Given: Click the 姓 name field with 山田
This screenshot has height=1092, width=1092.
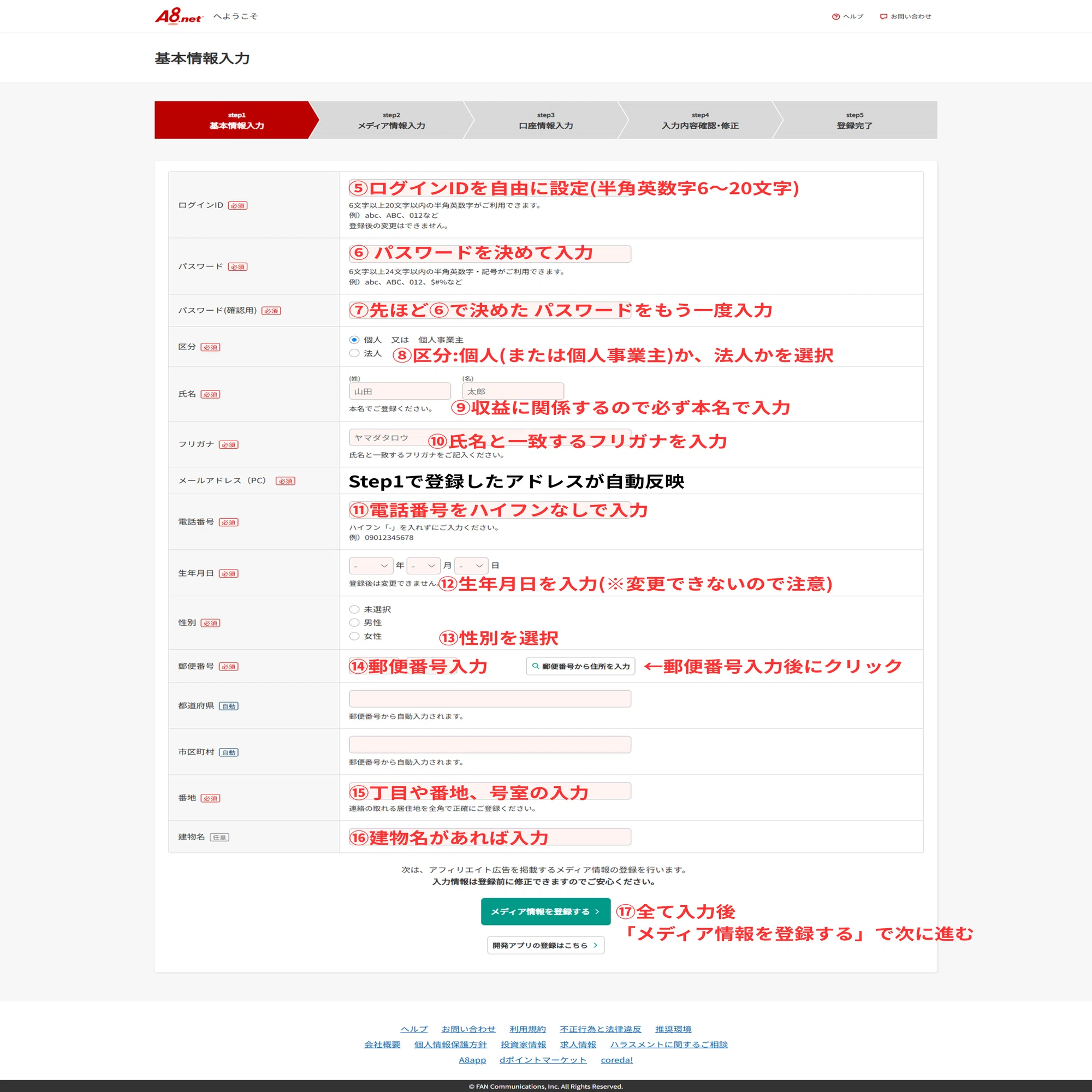Looking at the screenshot, I should (400, 391).
